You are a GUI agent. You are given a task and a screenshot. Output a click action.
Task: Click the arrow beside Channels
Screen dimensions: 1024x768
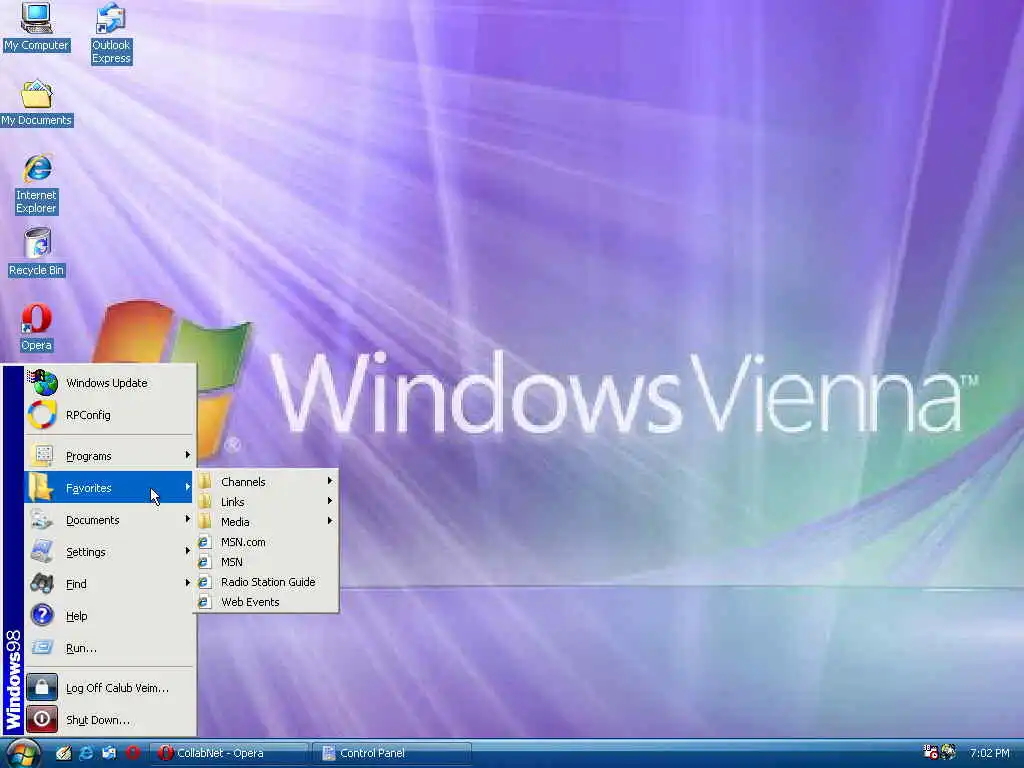(330, 481)
